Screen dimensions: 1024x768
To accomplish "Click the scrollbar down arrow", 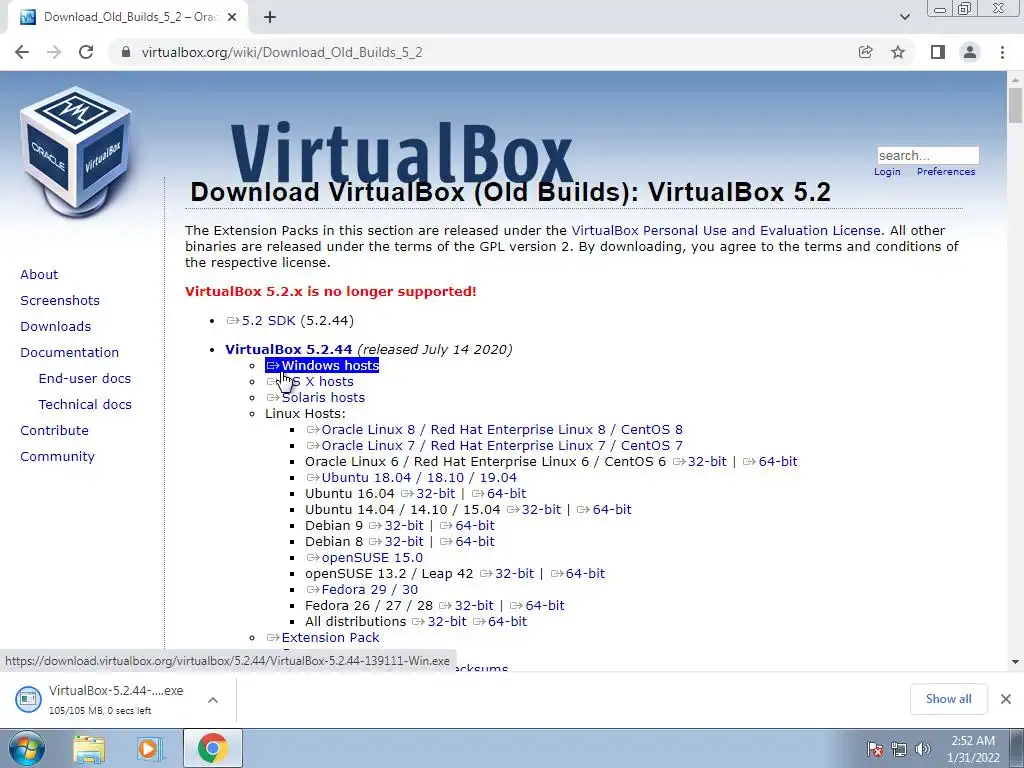I will click(1015, 662).
